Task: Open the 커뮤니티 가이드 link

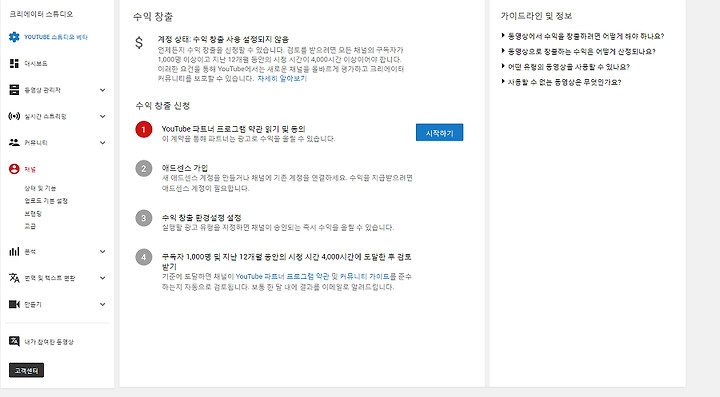Action: [364, 276]
